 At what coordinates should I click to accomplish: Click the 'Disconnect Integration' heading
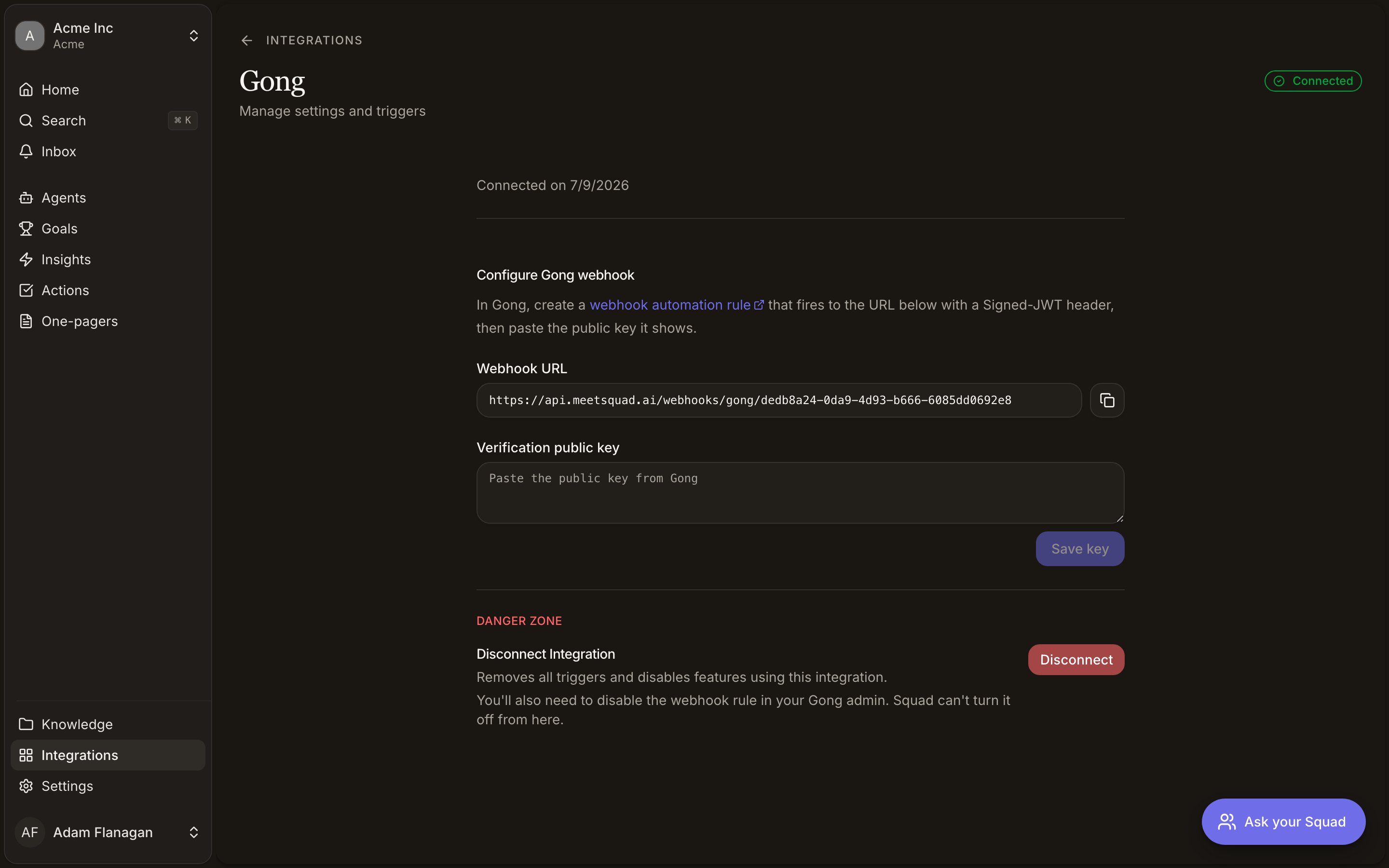pyautogui.click(x=545, y=654)
